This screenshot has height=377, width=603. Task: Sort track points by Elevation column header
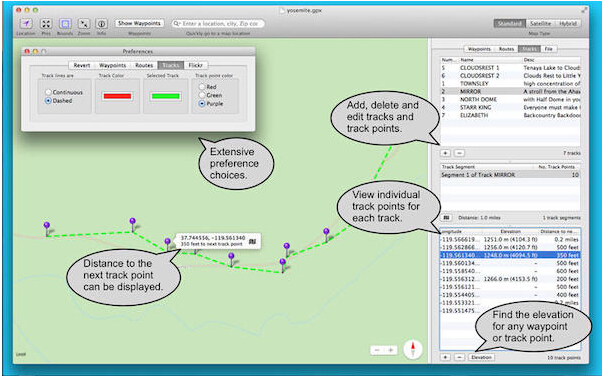point(510,232)
